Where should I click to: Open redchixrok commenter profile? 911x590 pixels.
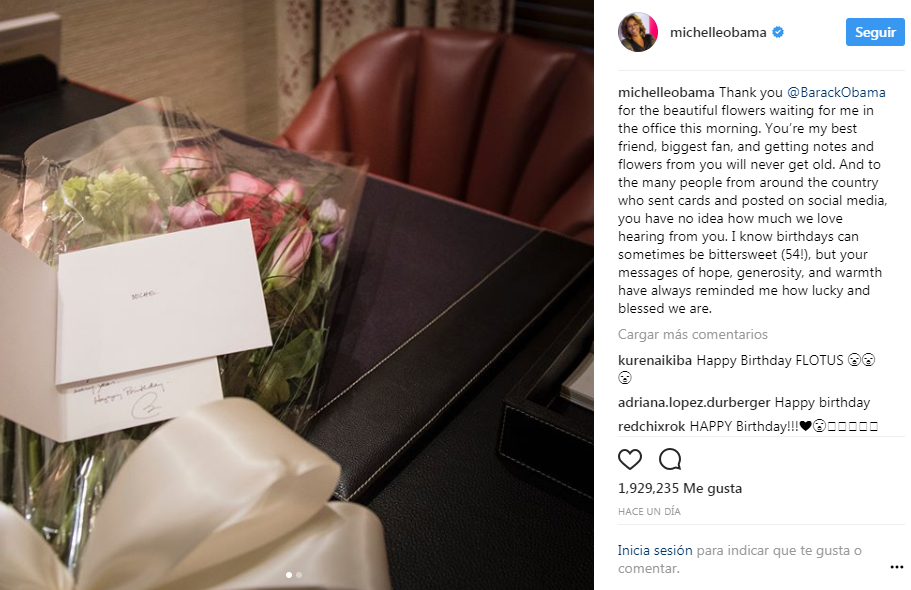coord(651,426)
